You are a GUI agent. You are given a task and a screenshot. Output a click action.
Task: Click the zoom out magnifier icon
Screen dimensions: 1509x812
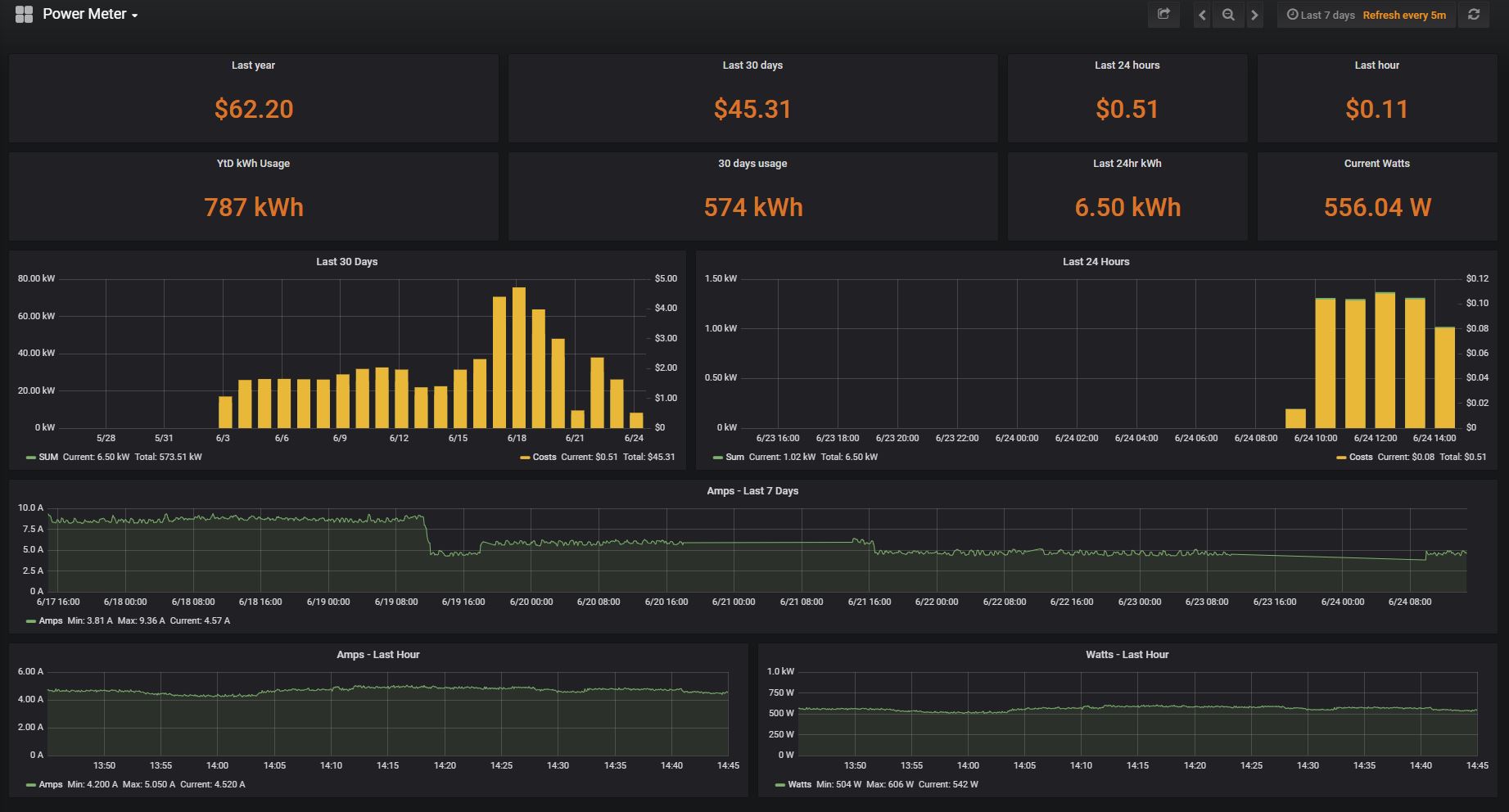[x=1228, y=14]
